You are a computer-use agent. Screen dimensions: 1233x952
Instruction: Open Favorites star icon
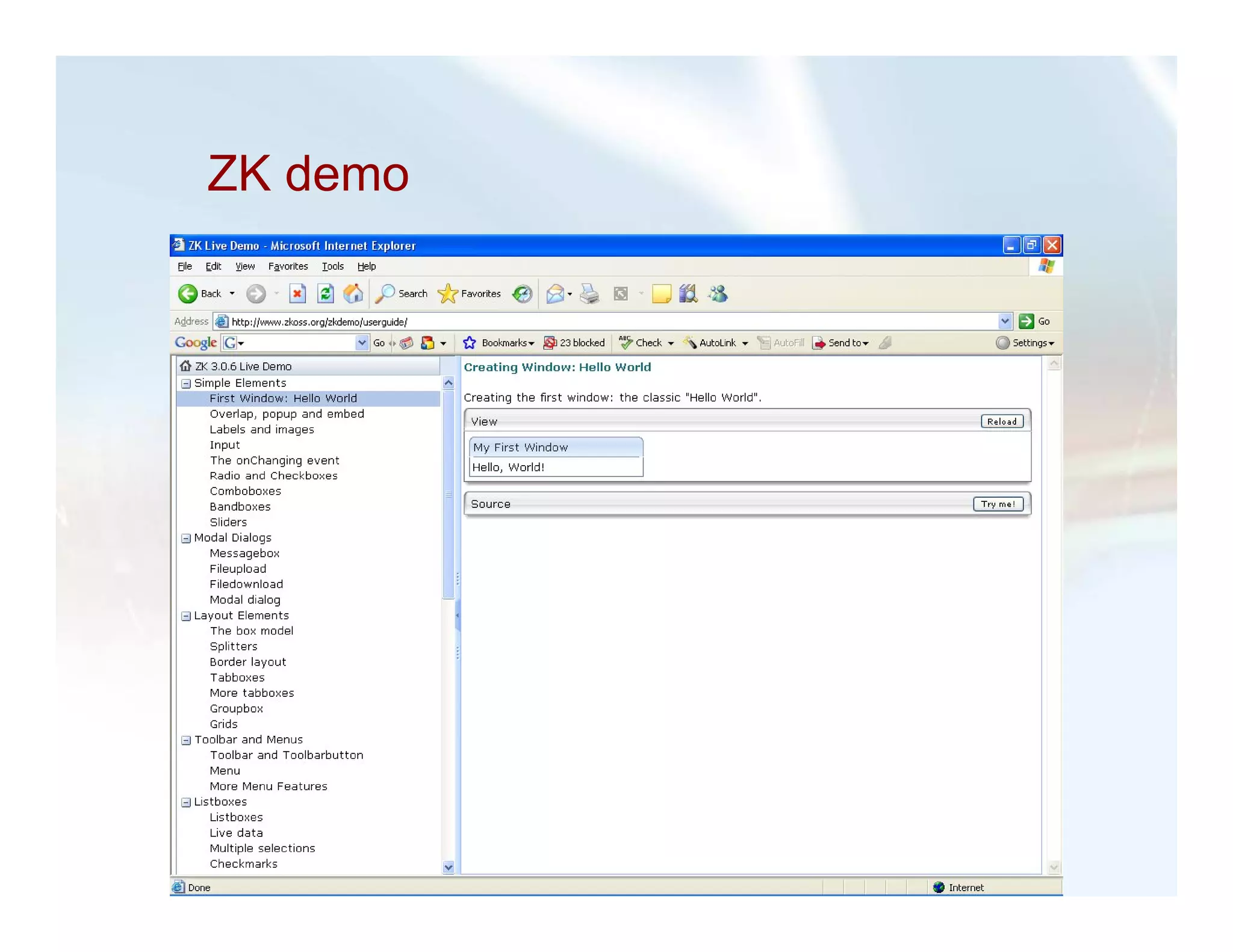[x=448, y=294]
